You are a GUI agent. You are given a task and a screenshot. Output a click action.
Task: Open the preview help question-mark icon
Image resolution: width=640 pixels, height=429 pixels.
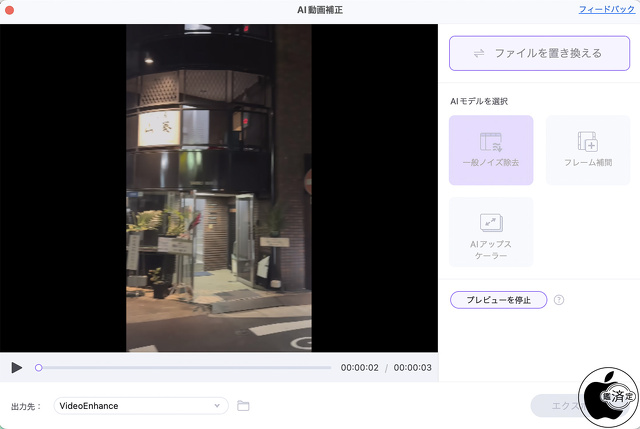pyautogui.click(x=559, y=300)
